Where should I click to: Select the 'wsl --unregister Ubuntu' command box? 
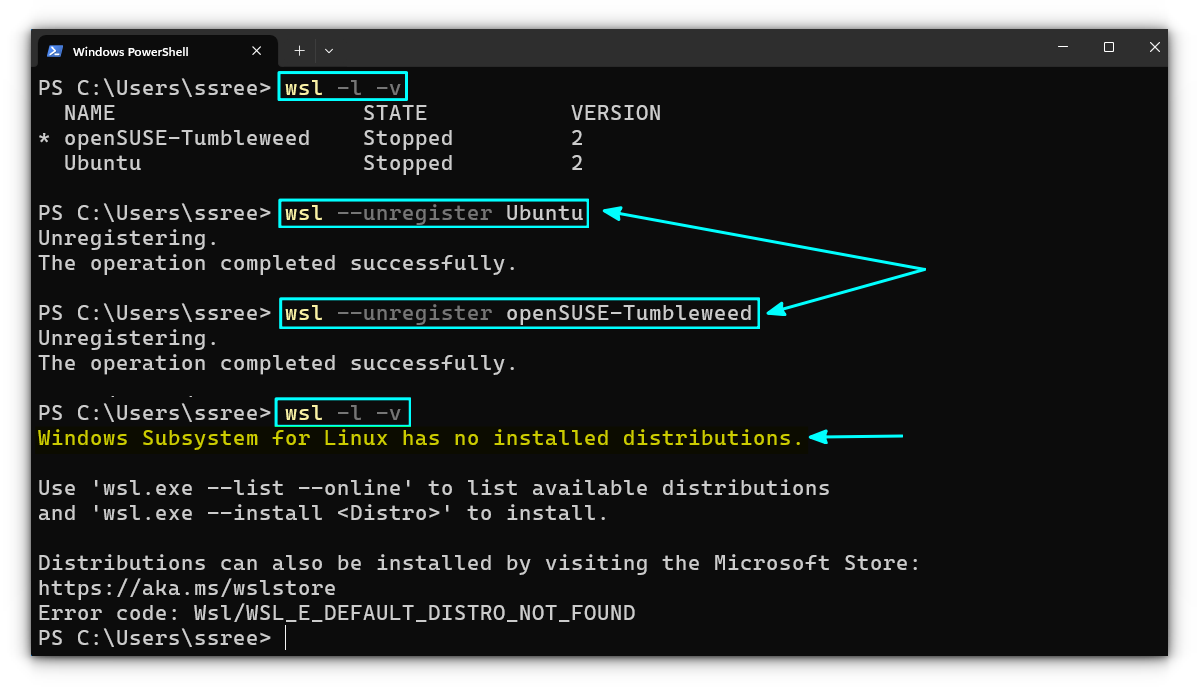pyautogui.click(x=433, y=212)
